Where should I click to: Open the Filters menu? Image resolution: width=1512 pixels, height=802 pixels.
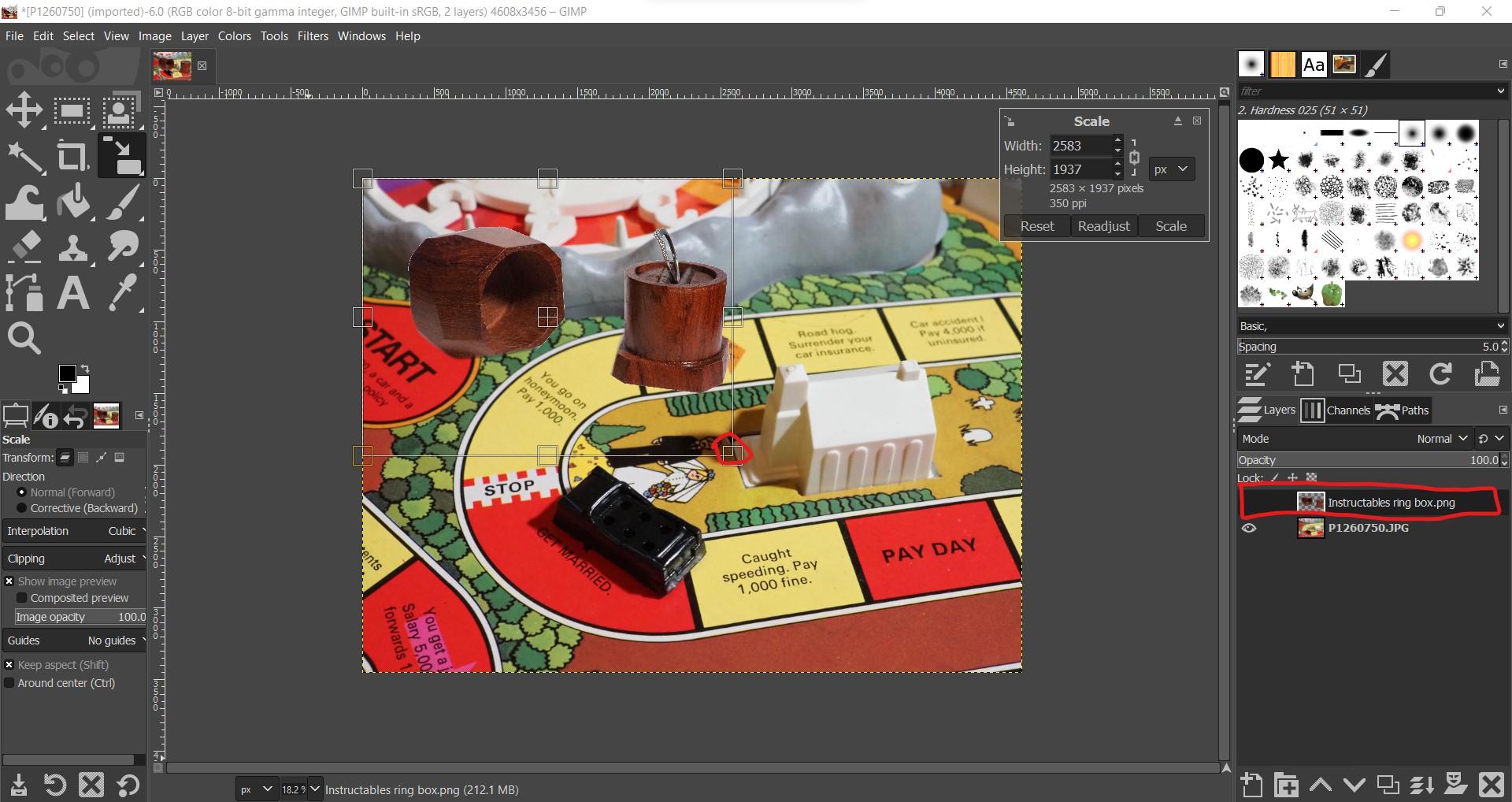pos(313,36)
